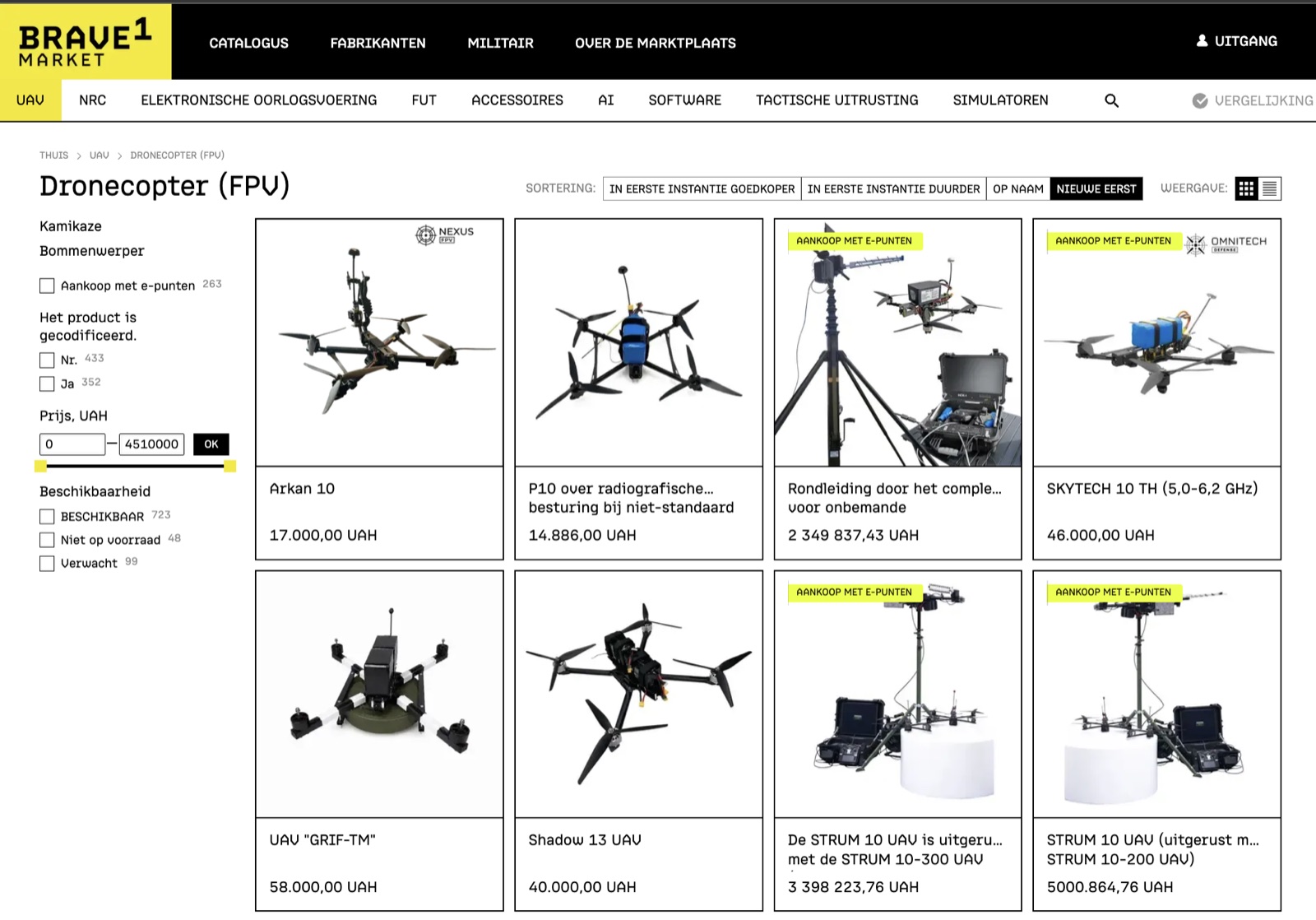Viewport: 1316px width, 920px height.
Task: Click the Uitgang logout link
Action: [1245, 41]
